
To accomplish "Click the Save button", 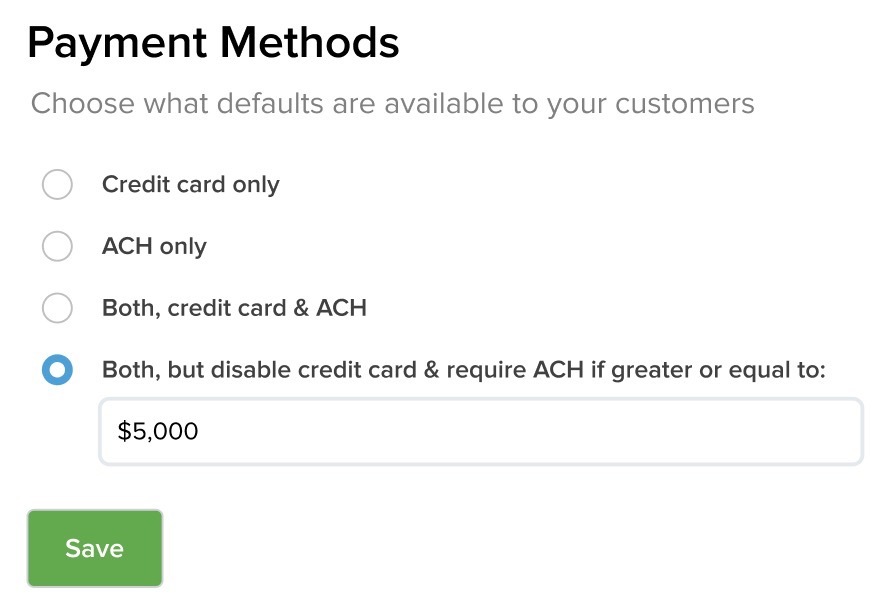I will coord(95,548).
